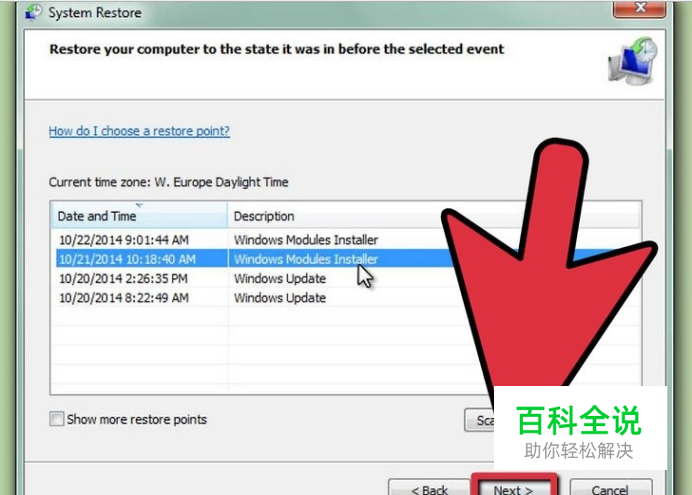Cancel the System Restore wizard
Viewport: 692px width, 495px height.
[x=610, y=487]
